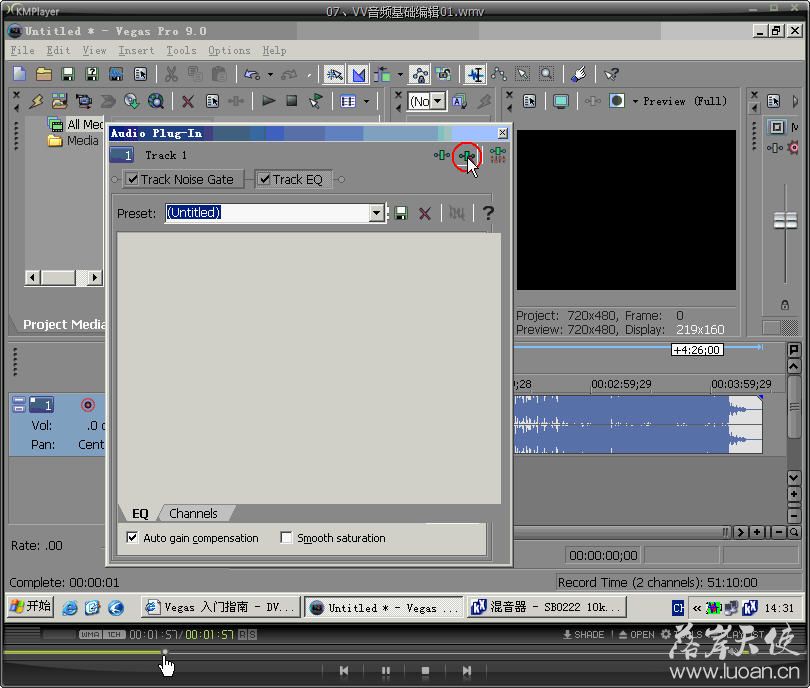
Task: Open the File menu
Action: 23,50
